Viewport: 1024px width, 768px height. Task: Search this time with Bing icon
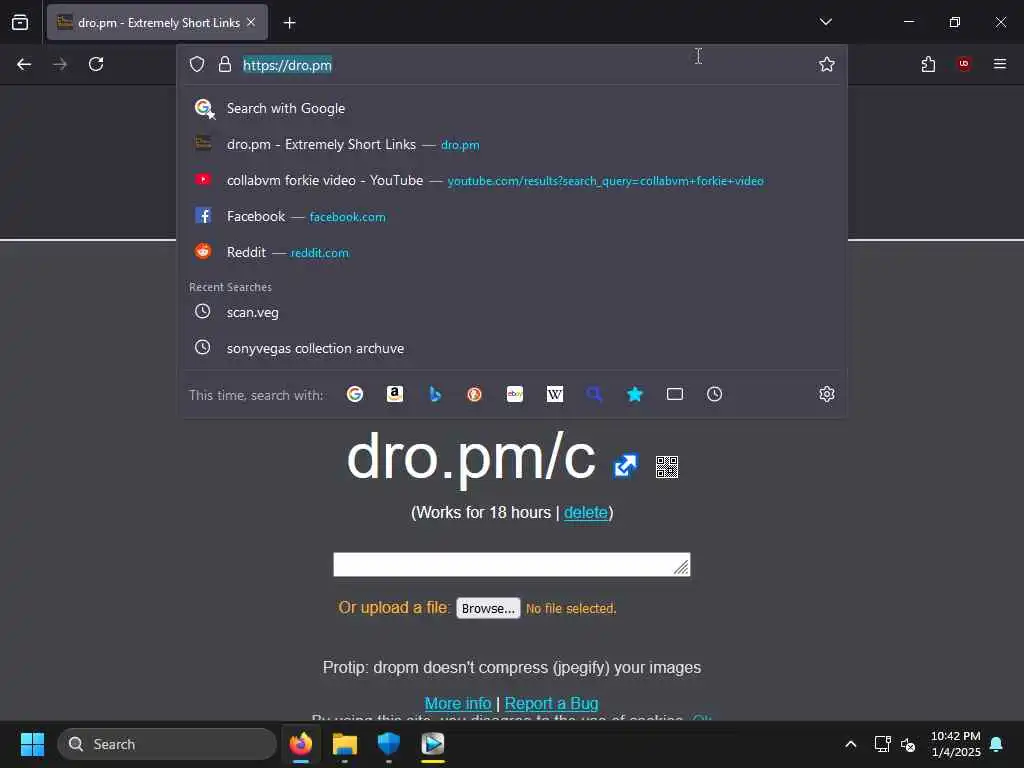(x=435, y=394)
